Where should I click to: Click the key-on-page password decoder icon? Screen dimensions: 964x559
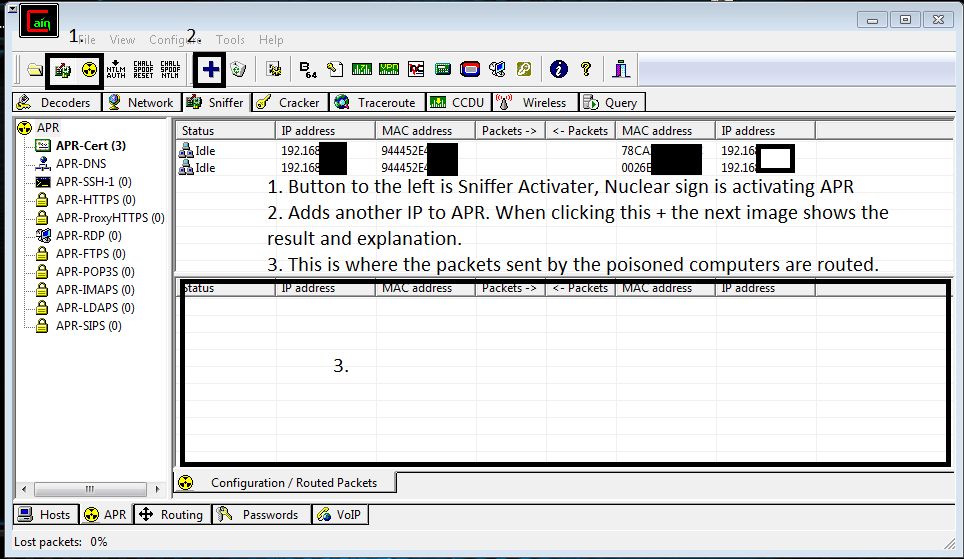334,69
